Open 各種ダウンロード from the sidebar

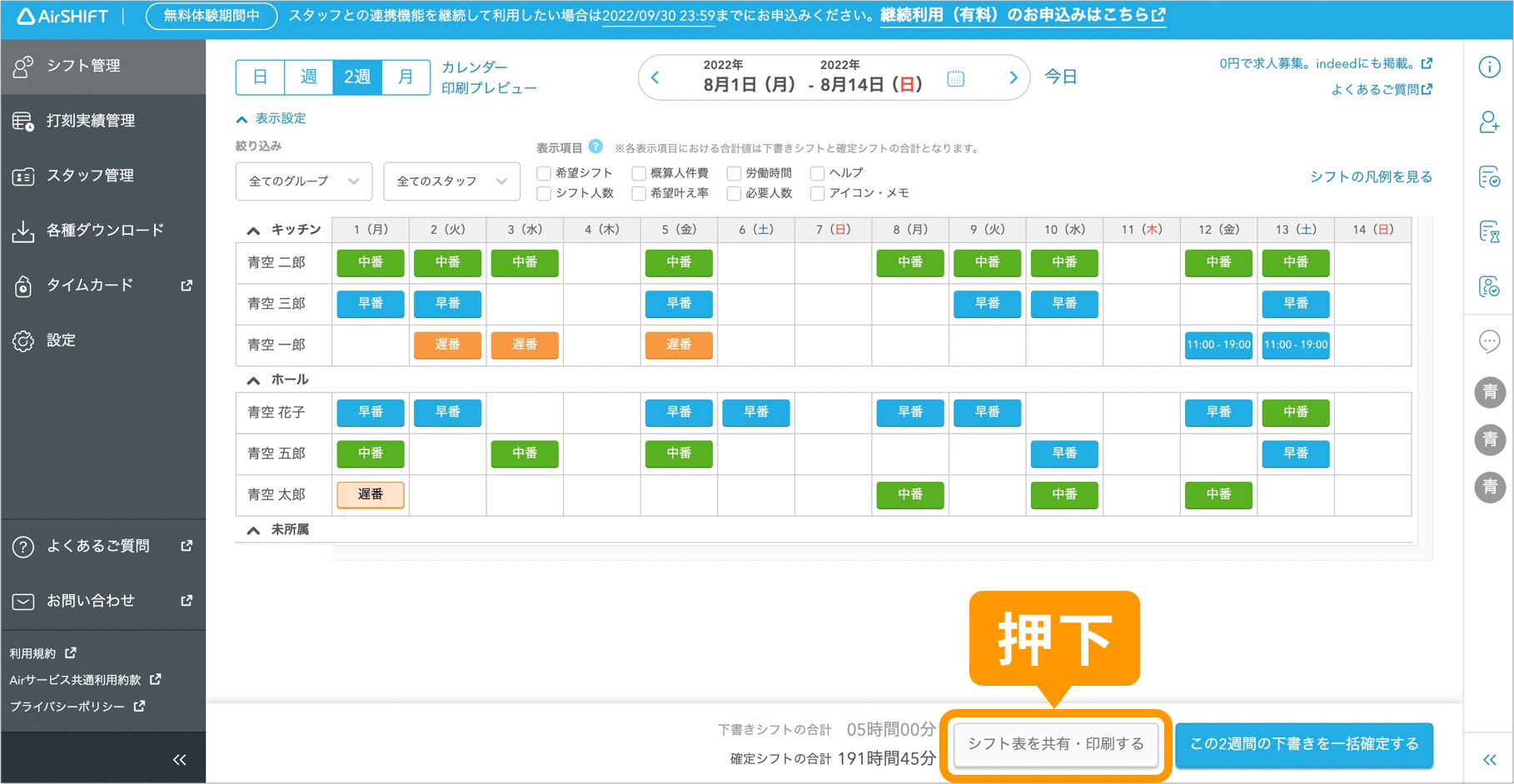pos(100,231)
